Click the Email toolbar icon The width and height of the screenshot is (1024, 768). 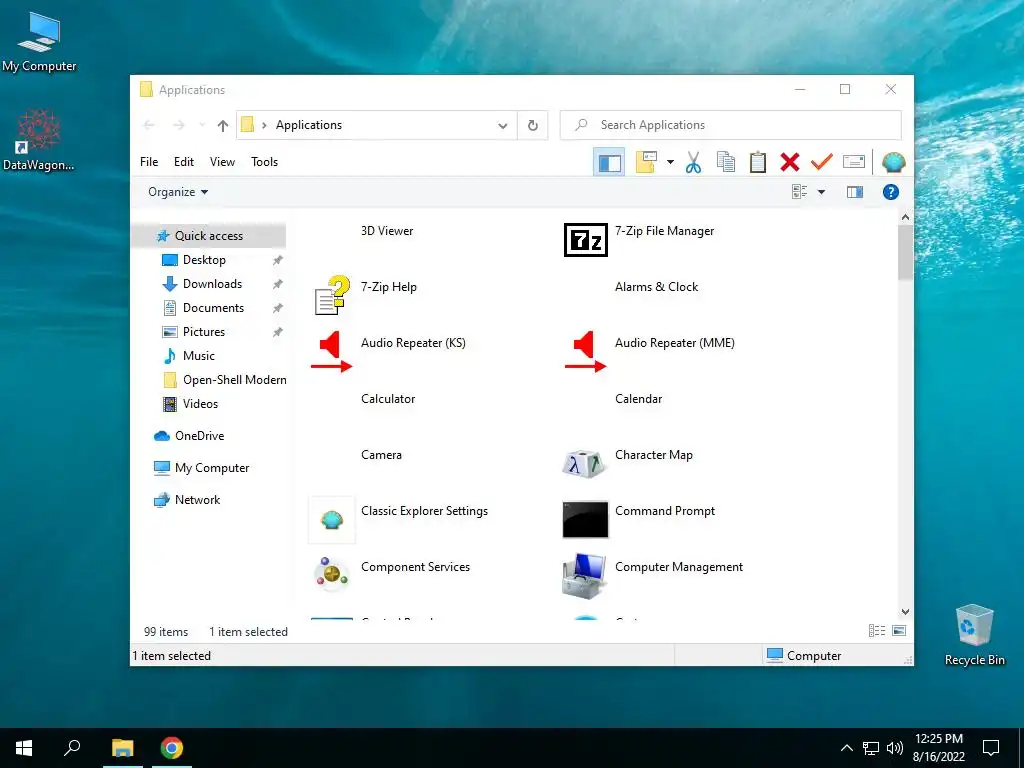854,162
